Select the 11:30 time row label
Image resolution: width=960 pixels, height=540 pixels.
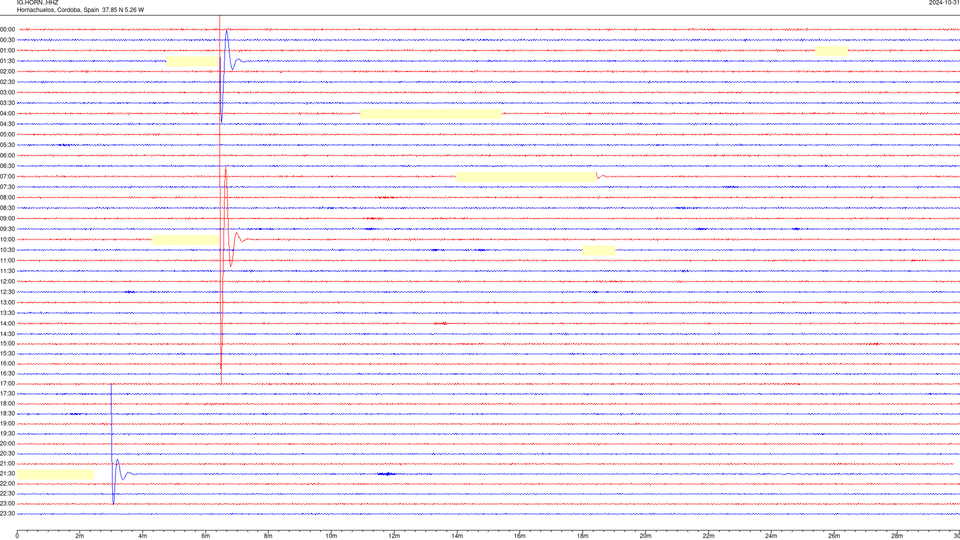click(x=7, y=271)
